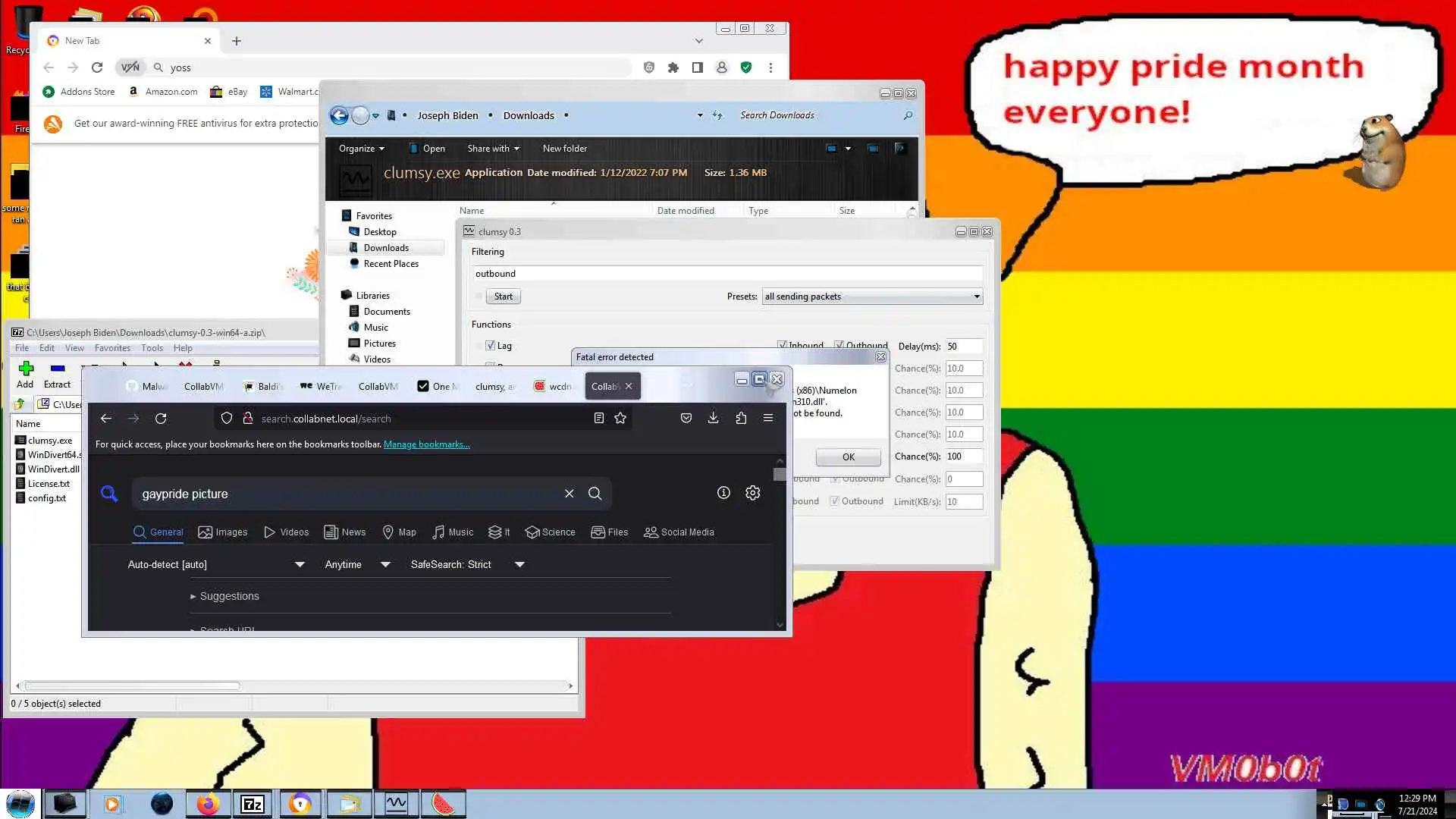Open Firefox downloads arrow icon

(713, 418)
